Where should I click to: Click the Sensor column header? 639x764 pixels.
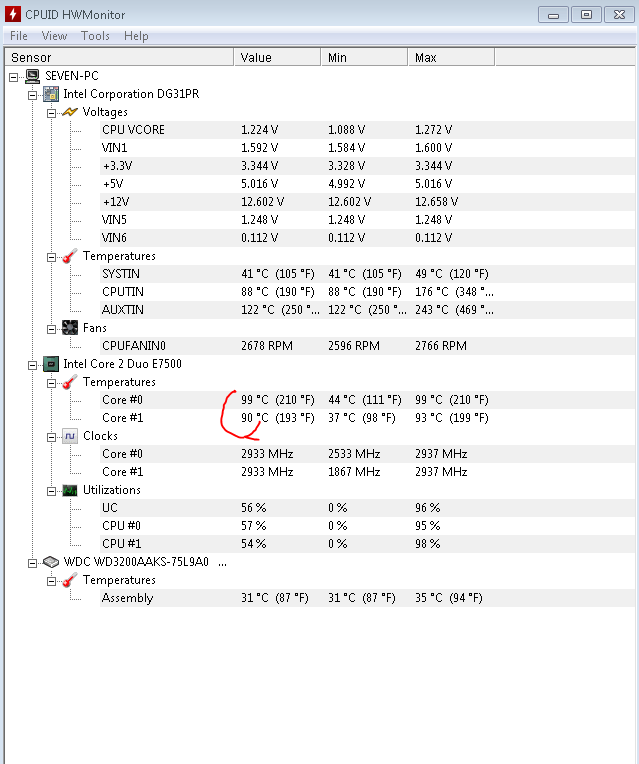coord(119,57)
